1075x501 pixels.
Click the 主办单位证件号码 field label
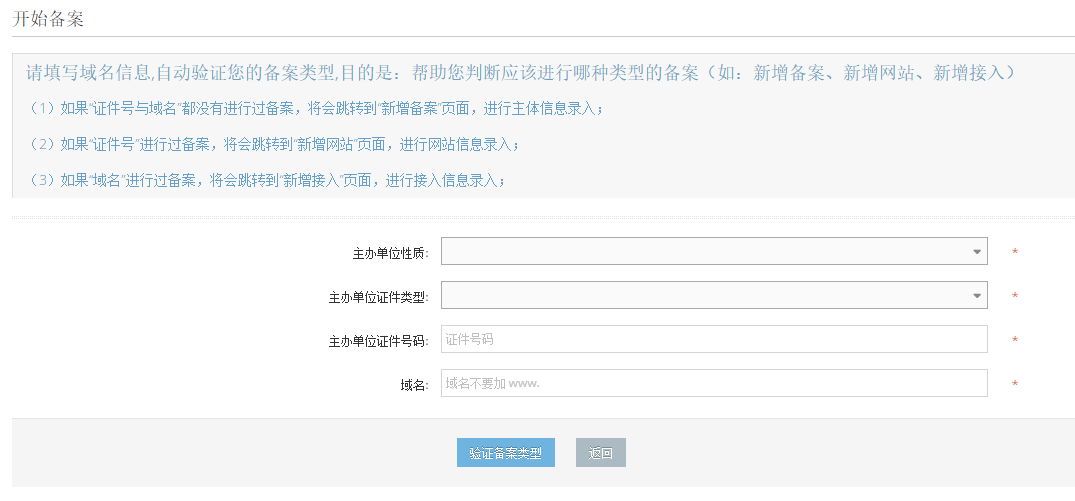(x=378, y=341)
